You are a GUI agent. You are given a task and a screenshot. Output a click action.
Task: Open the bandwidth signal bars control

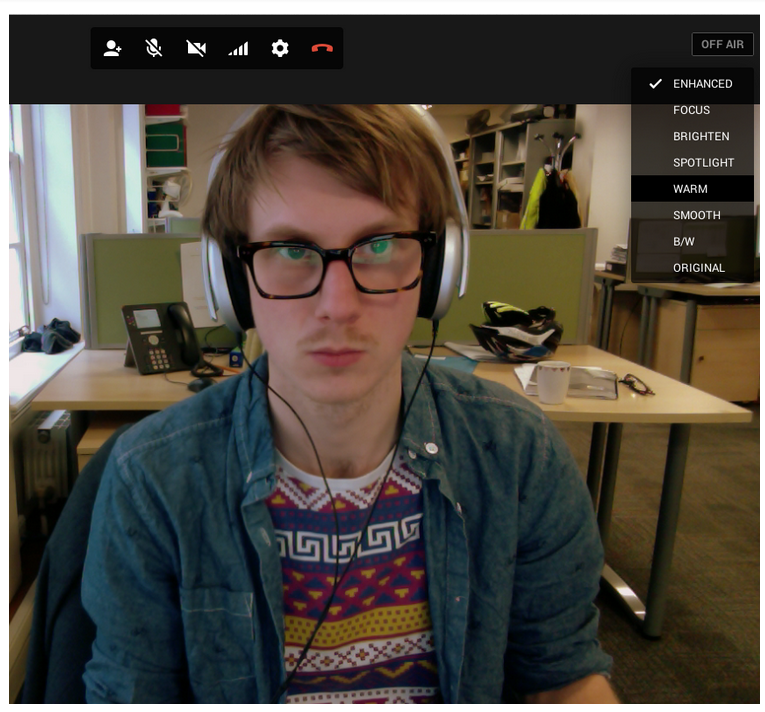pyautogui.click(x=238, y=48)
